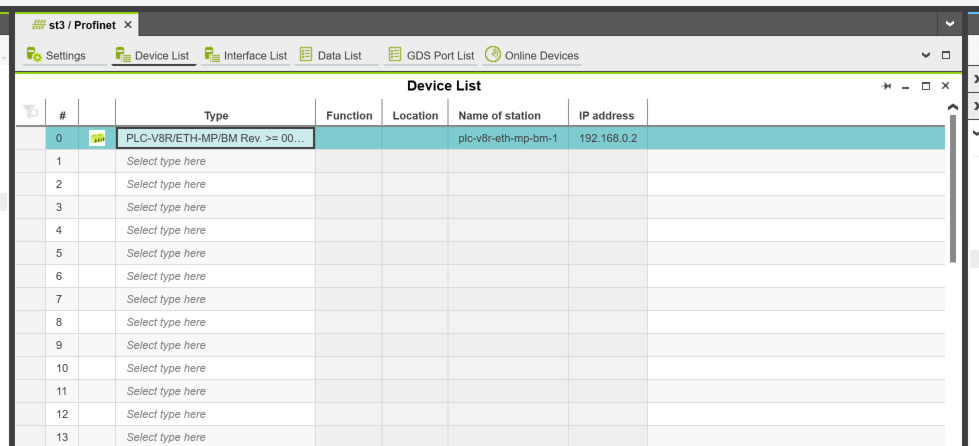Open the Settings view
This screenshot has height=446, width=979.
point(57,56)
